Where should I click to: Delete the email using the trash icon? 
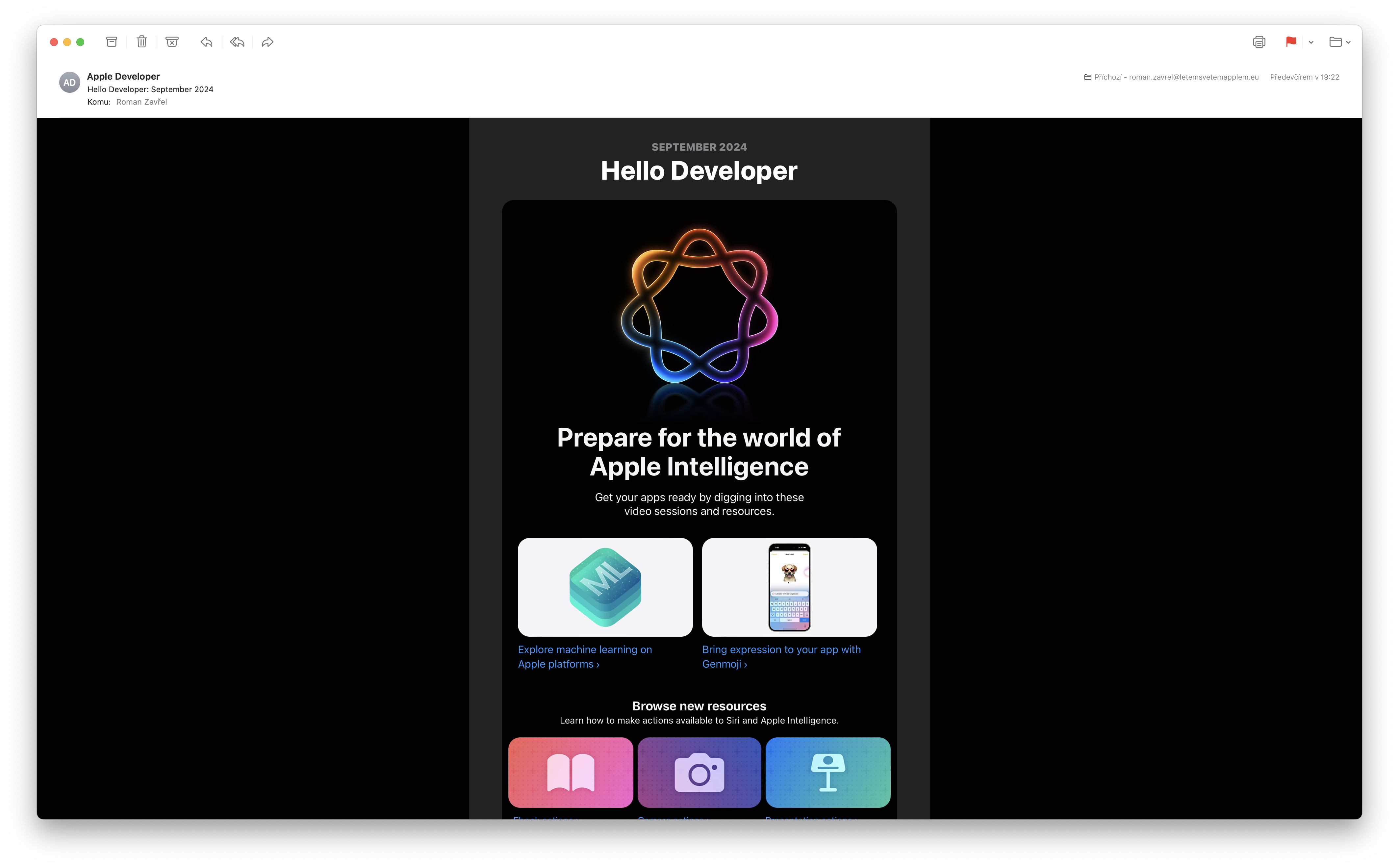click(x=142, y=42)
